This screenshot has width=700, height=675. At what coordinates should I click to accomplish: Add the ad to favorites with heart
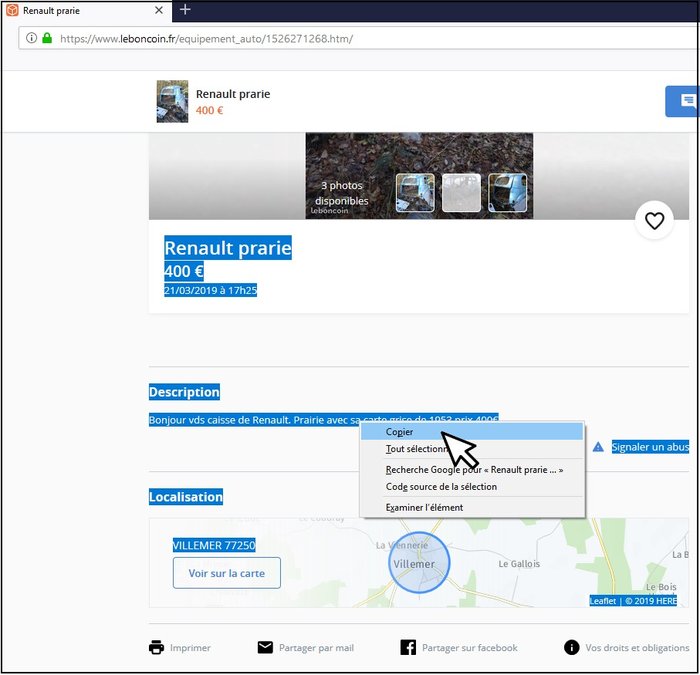pyautogui.click(x=654, y=221)
